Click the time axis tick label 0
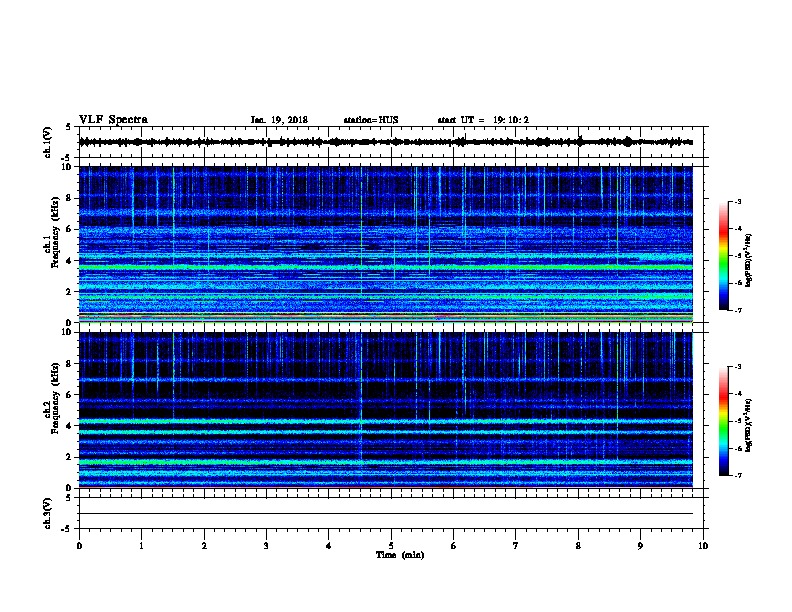This screenshot has height=612, width=792. [79, 546]
